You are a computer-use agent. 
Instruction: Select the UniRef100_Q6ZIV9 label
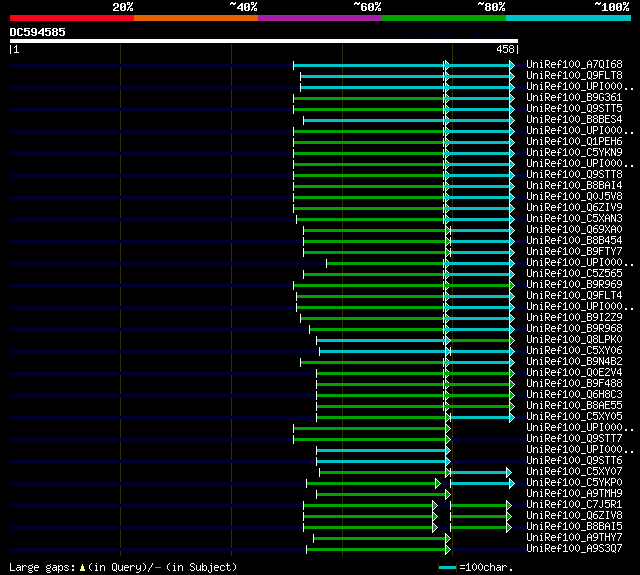click(574, 208)
